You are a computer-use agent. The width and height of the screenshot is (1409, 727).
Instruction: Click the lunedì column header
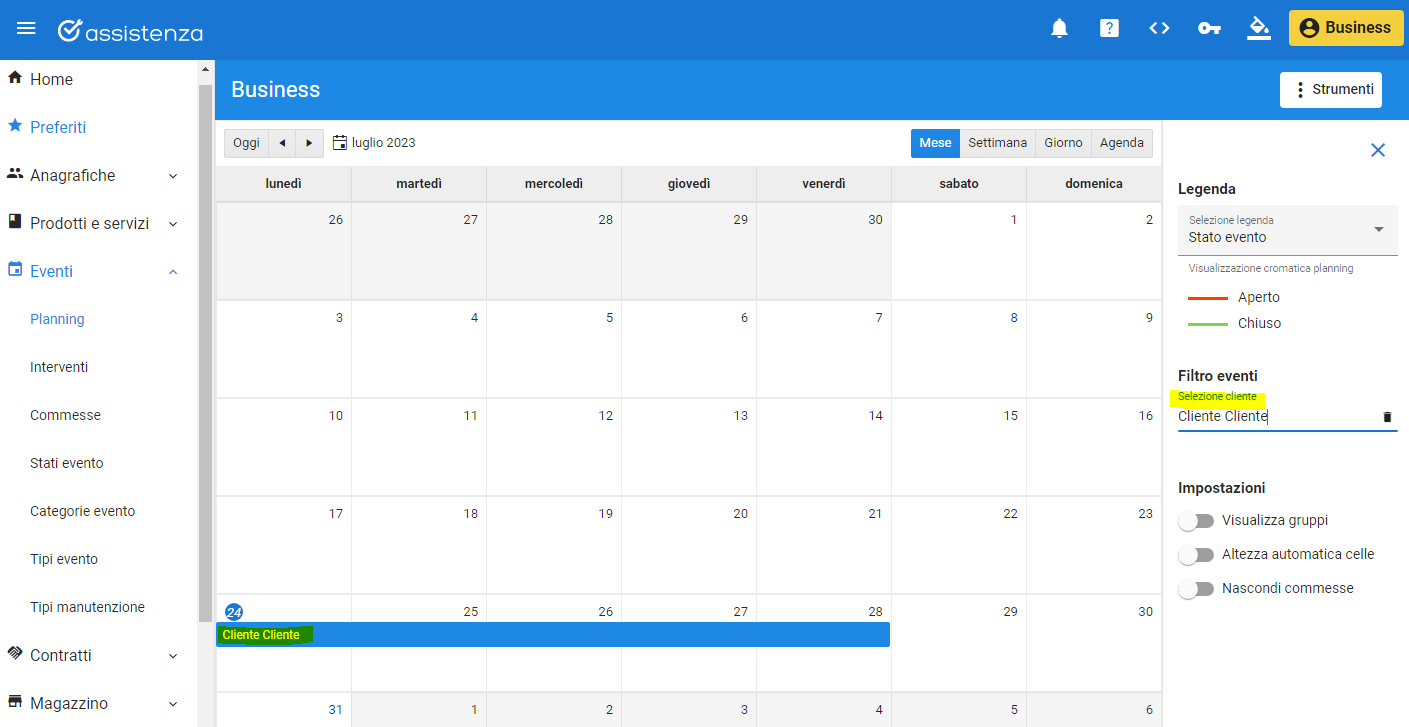[x=284, y=184]
